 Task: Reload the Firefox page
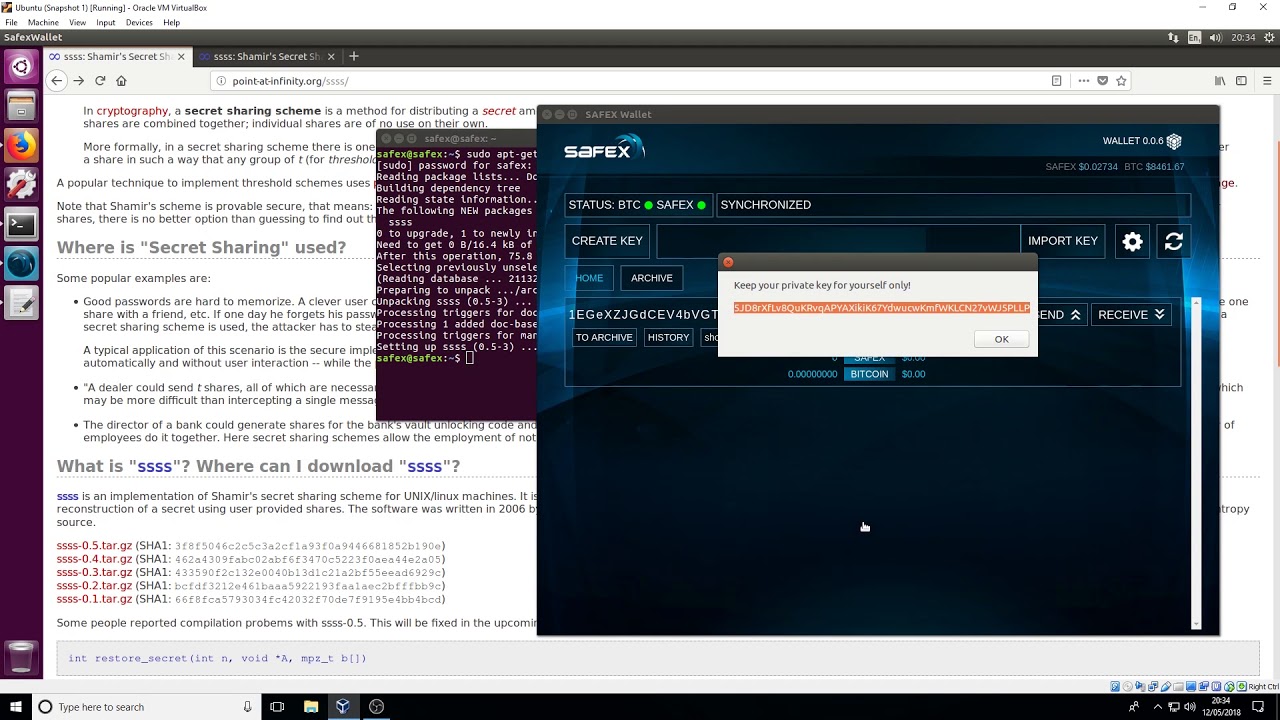pos(100,81)
